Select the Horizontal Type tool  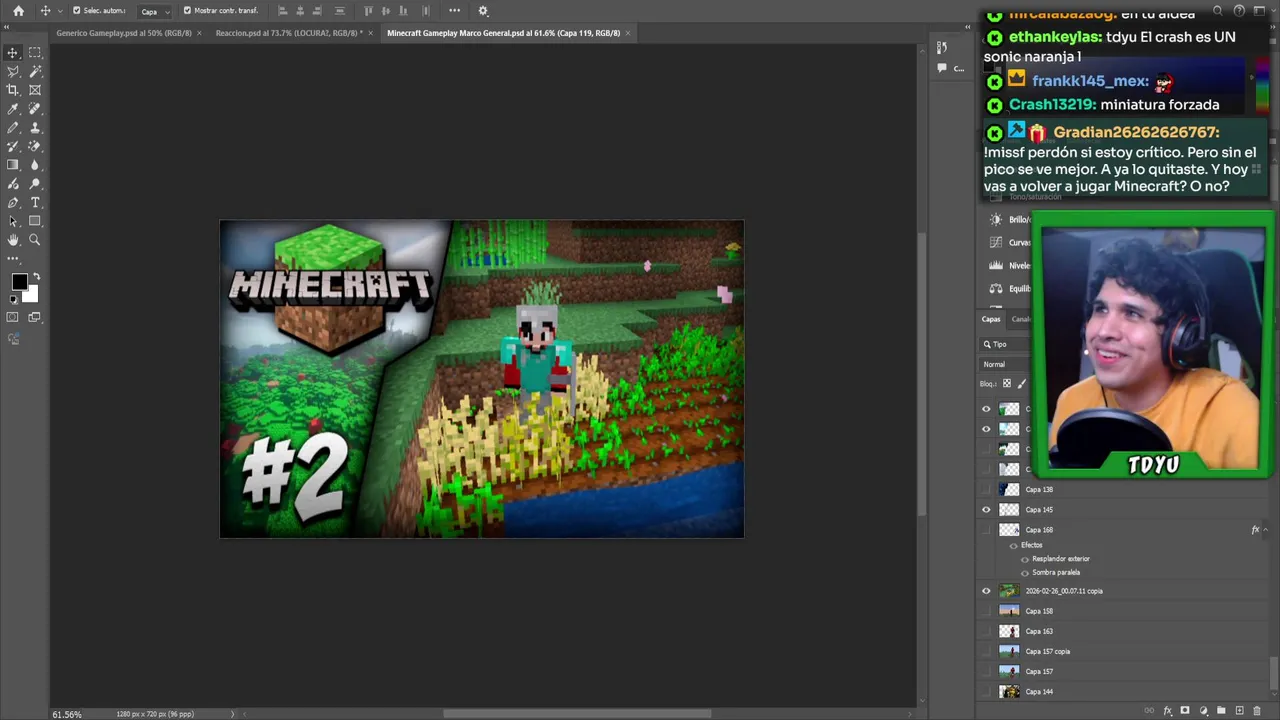(35, 203)
